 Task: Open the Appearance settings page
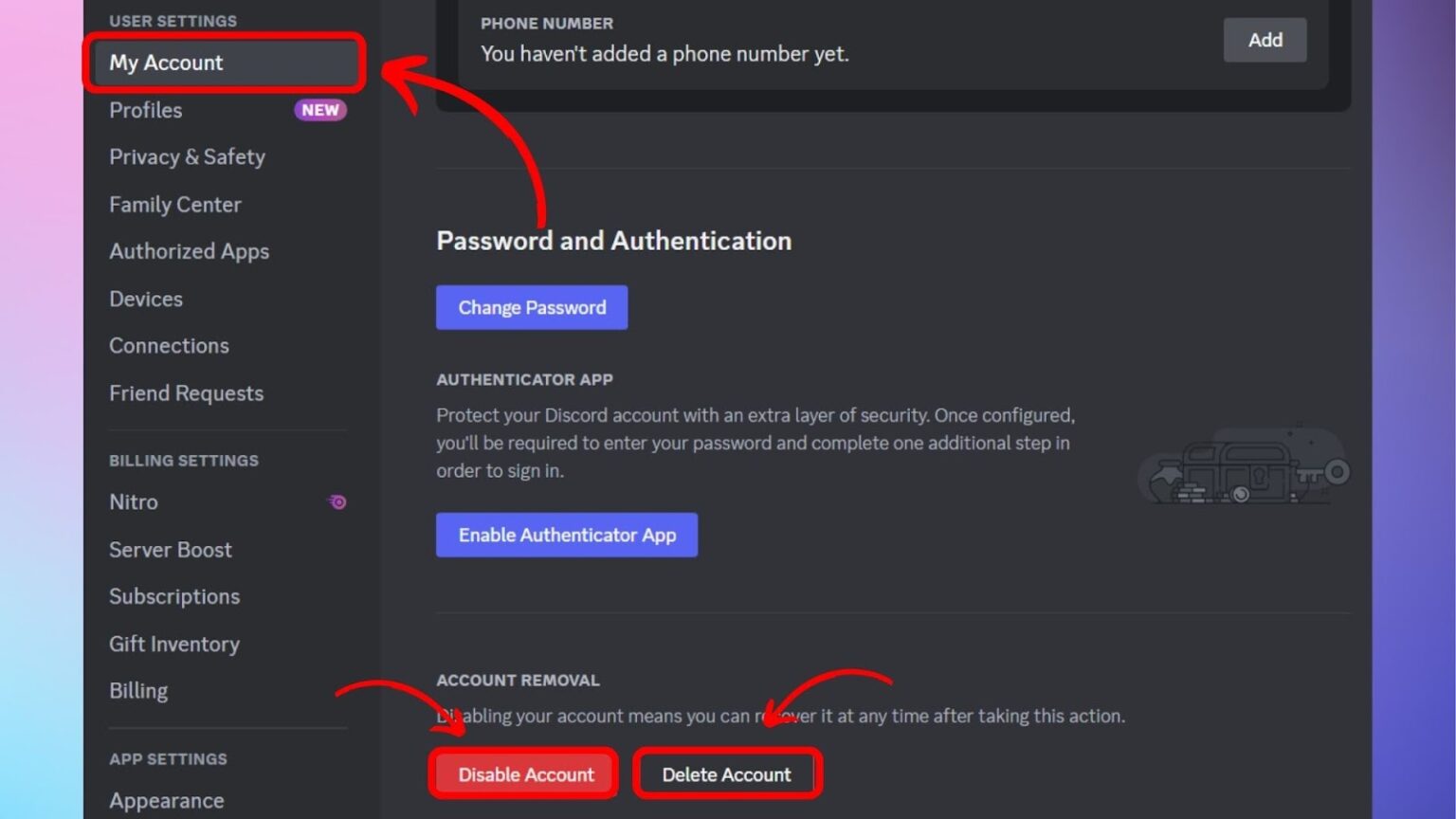point(167,801)
